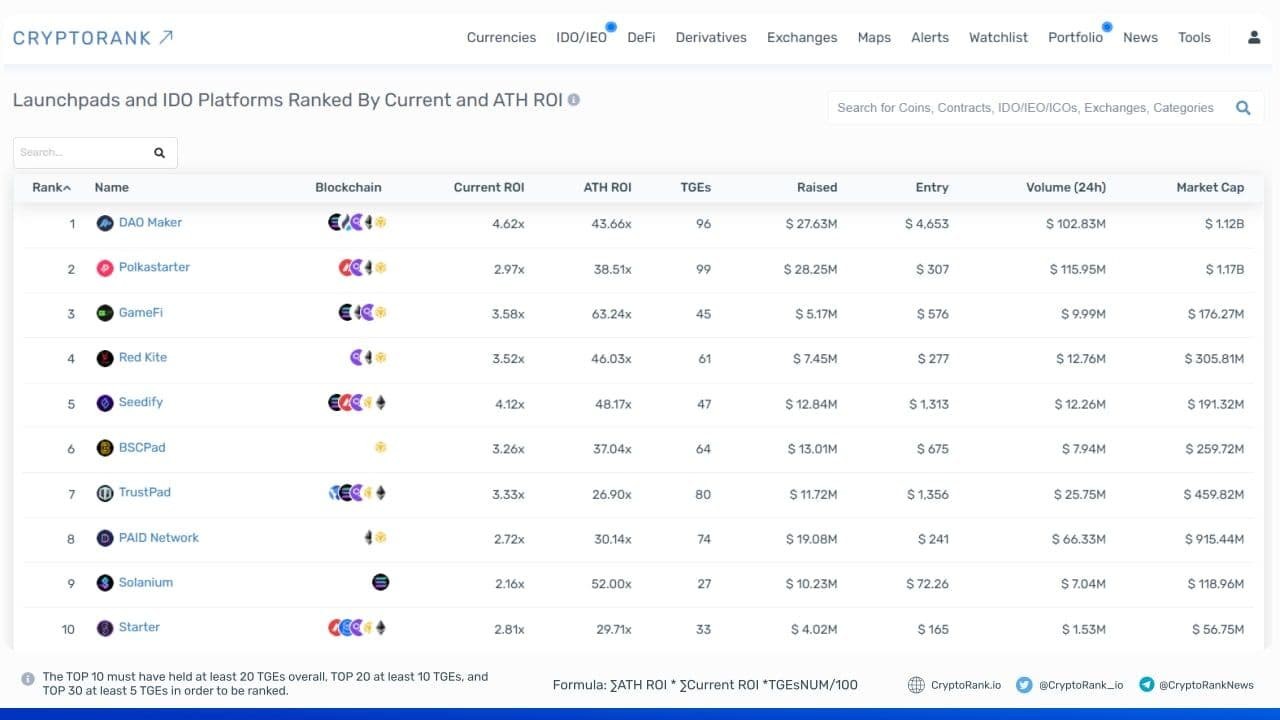Click the BSCPad logo icon
The height and width of the screenshot is (720, 1280).
click(105, 448)
